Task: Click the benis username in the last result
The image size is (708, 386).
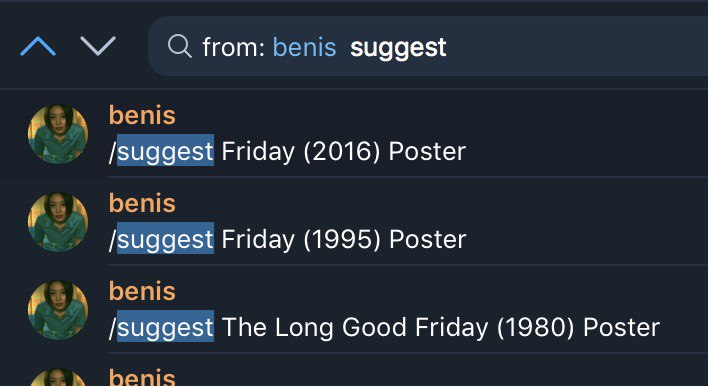Action: pos(142,377)
